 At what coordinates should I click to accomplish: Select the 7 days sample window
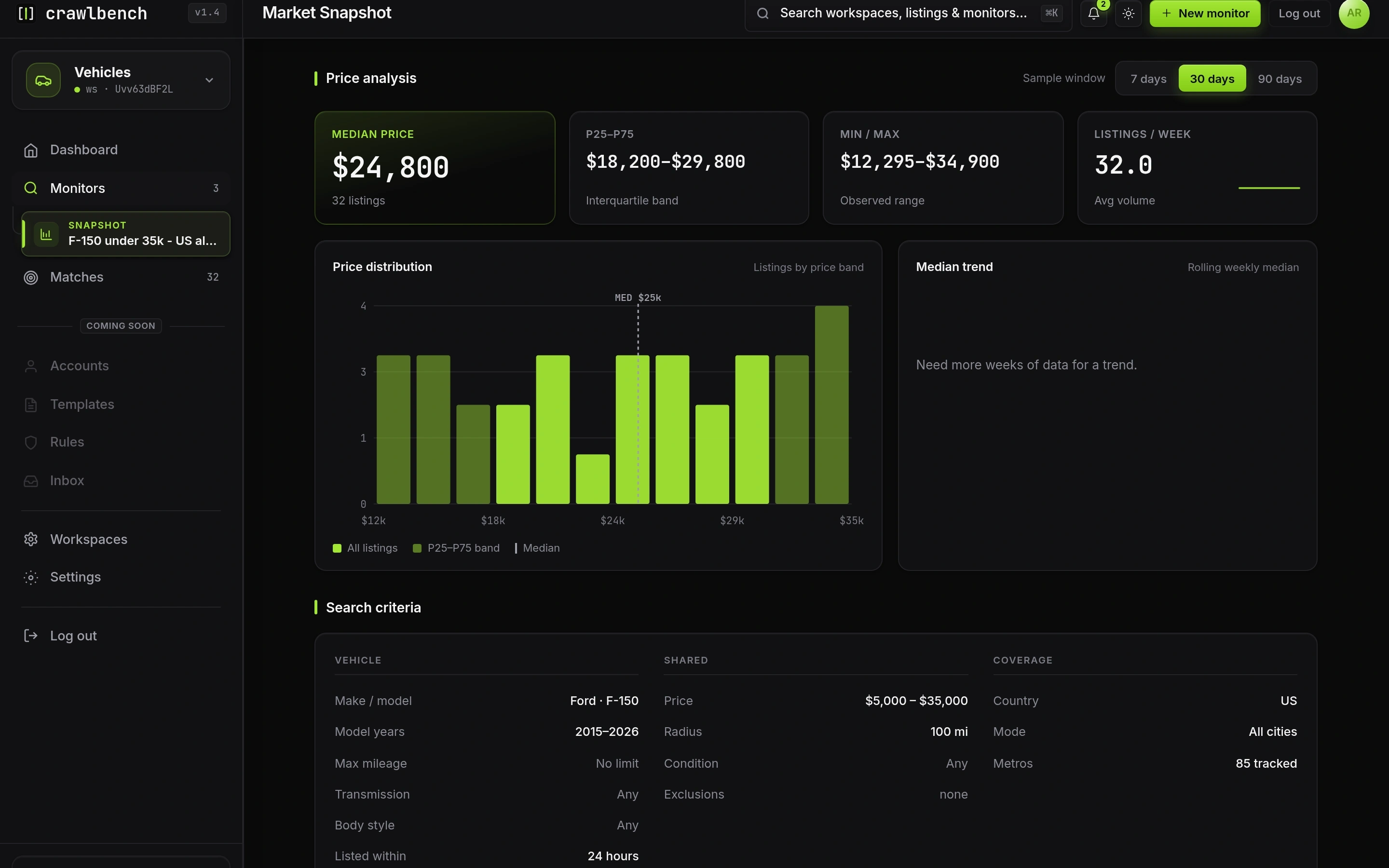point(1148,79)
